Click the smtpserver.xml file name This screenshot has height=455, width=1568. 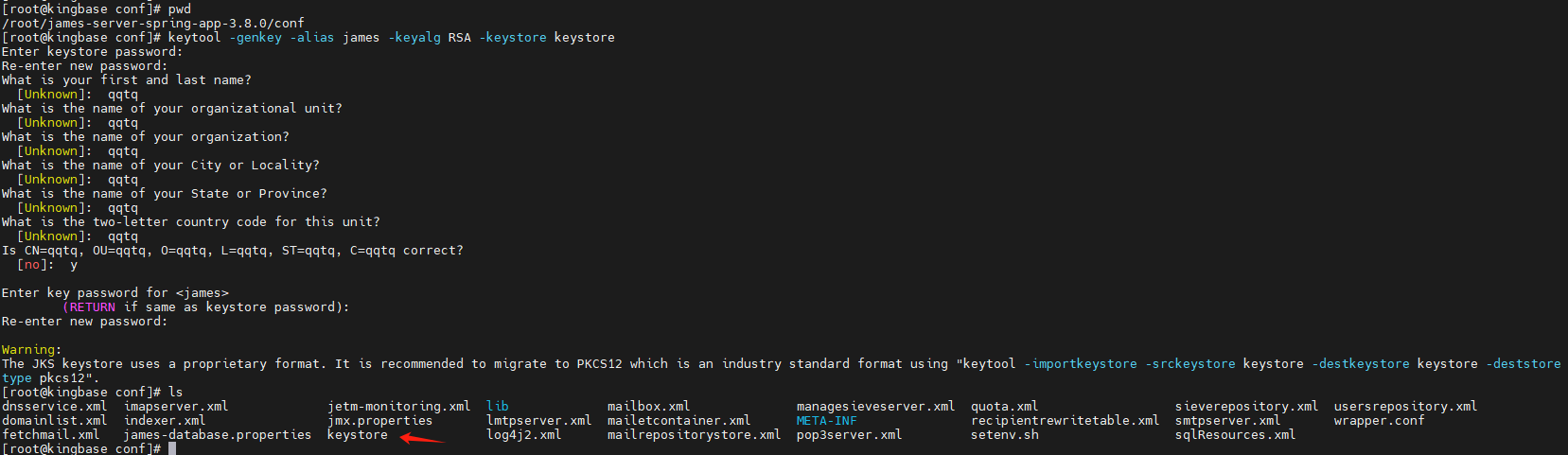coord(1227,421)
